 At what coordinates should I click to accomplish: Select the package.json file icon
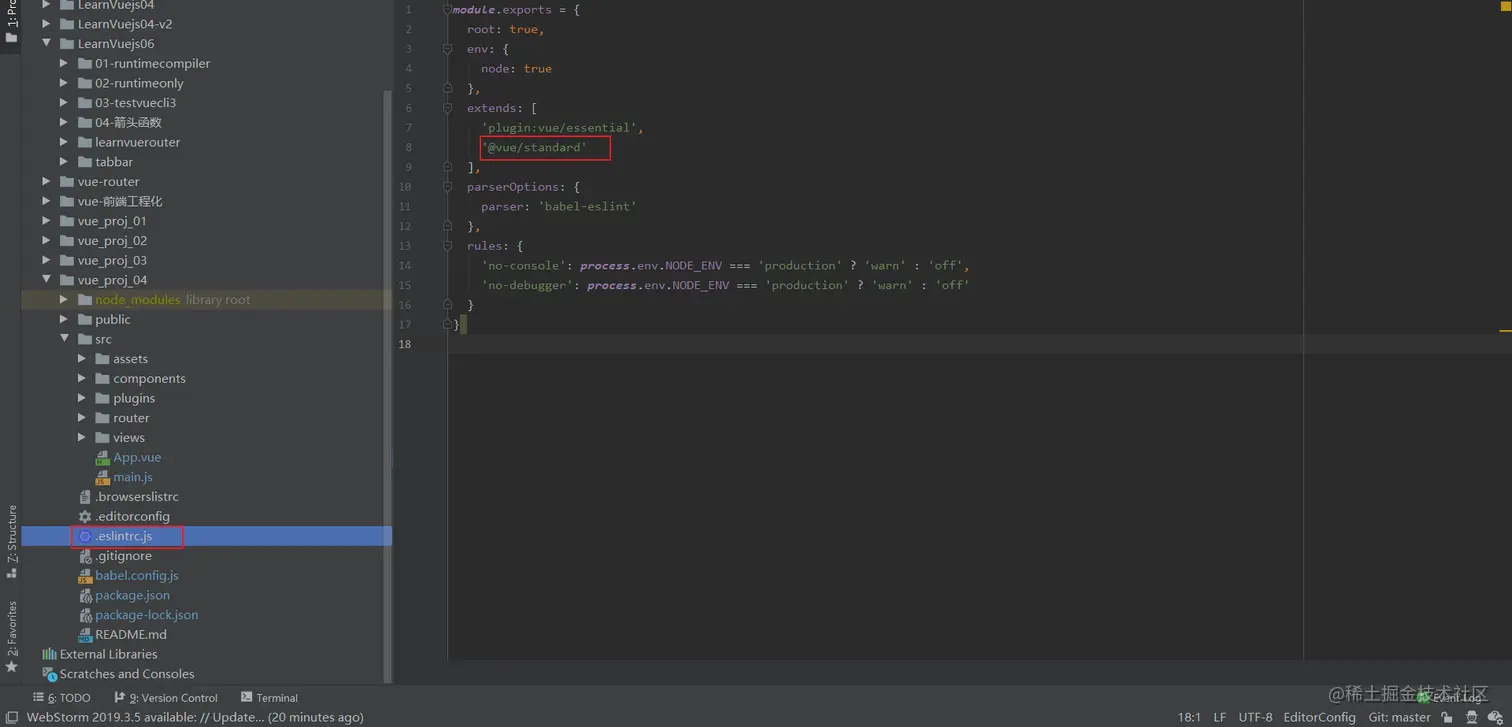pos(85,595)
